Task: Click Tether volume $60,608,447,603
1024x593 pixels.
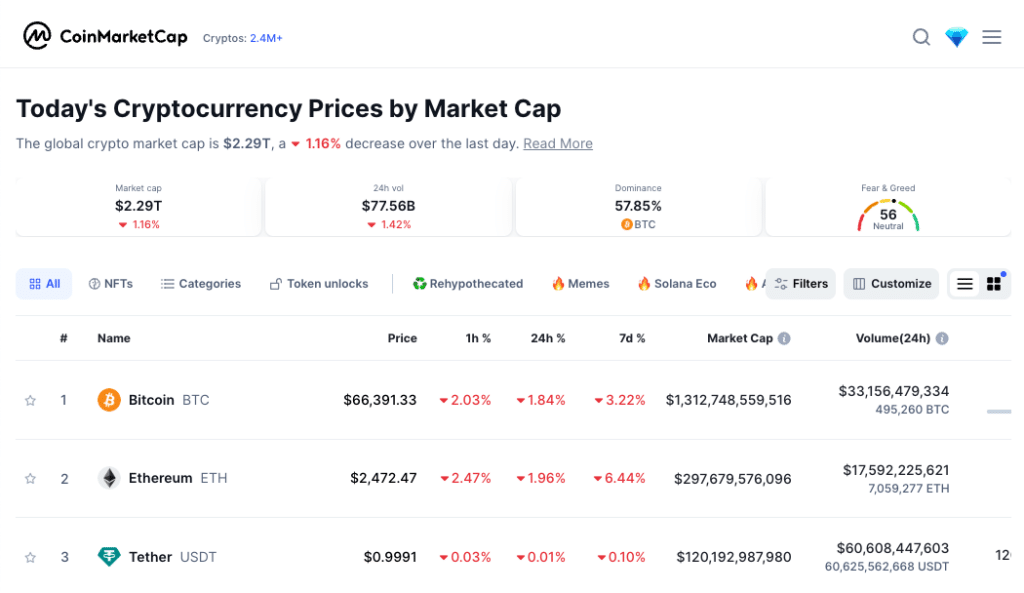Action: pos(893,549)
